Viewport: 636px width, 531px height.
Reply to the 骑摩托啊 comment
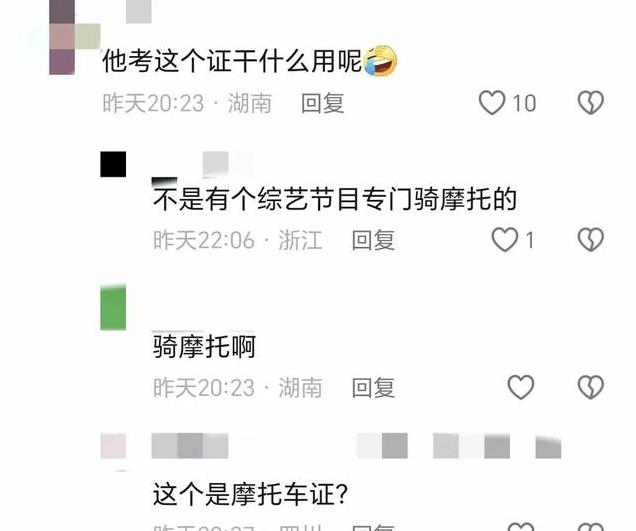pos(374,388)
